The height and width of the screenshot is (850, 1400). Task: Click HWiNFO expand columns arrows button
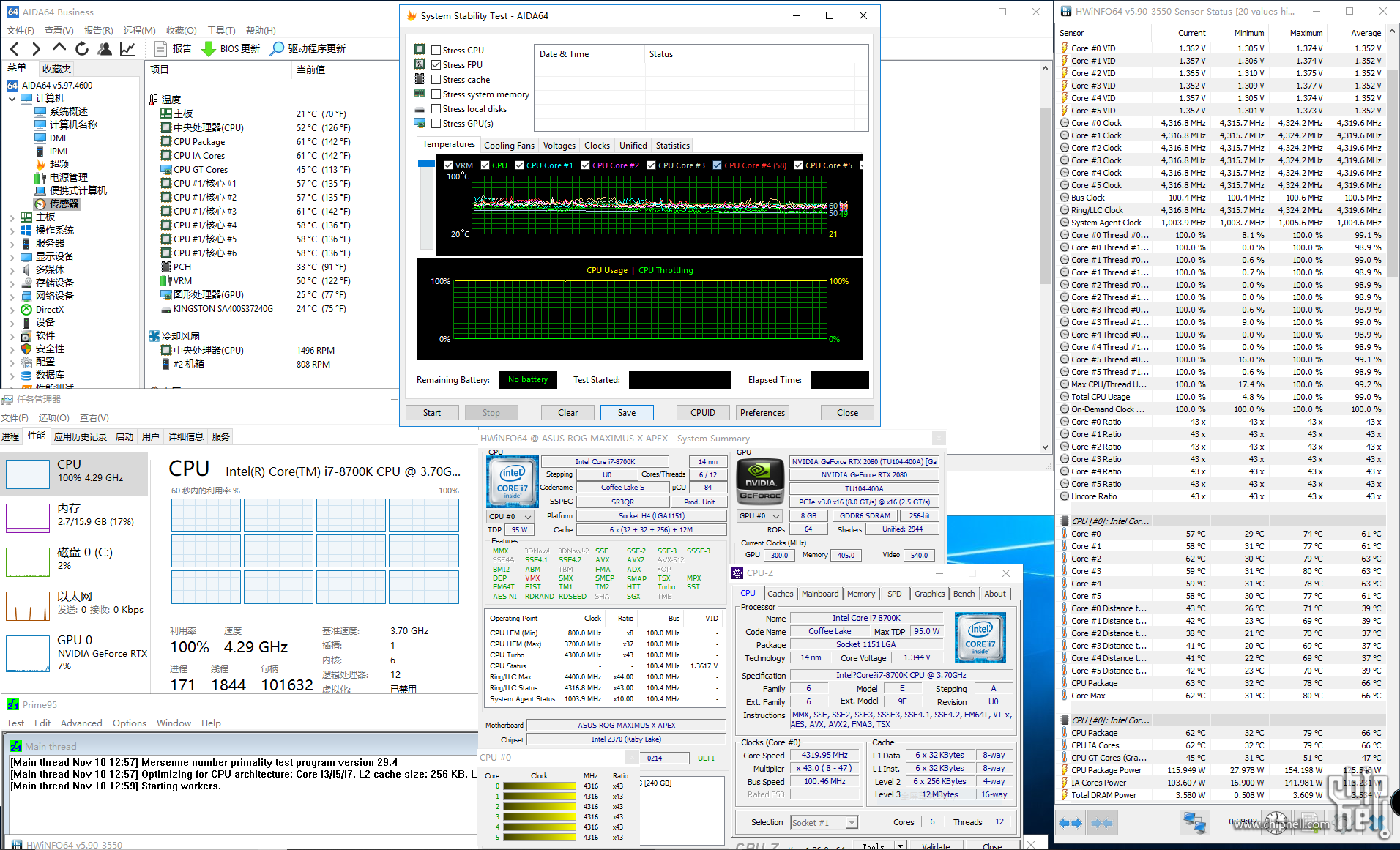(x=1071, y=823)
